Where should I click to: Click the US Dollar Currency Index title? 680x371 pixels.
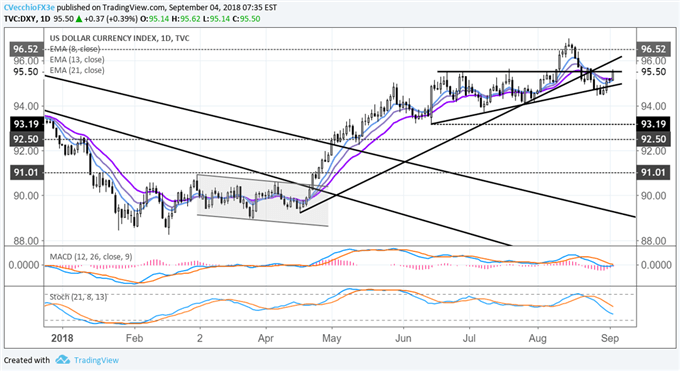click(x=119, y=38)
